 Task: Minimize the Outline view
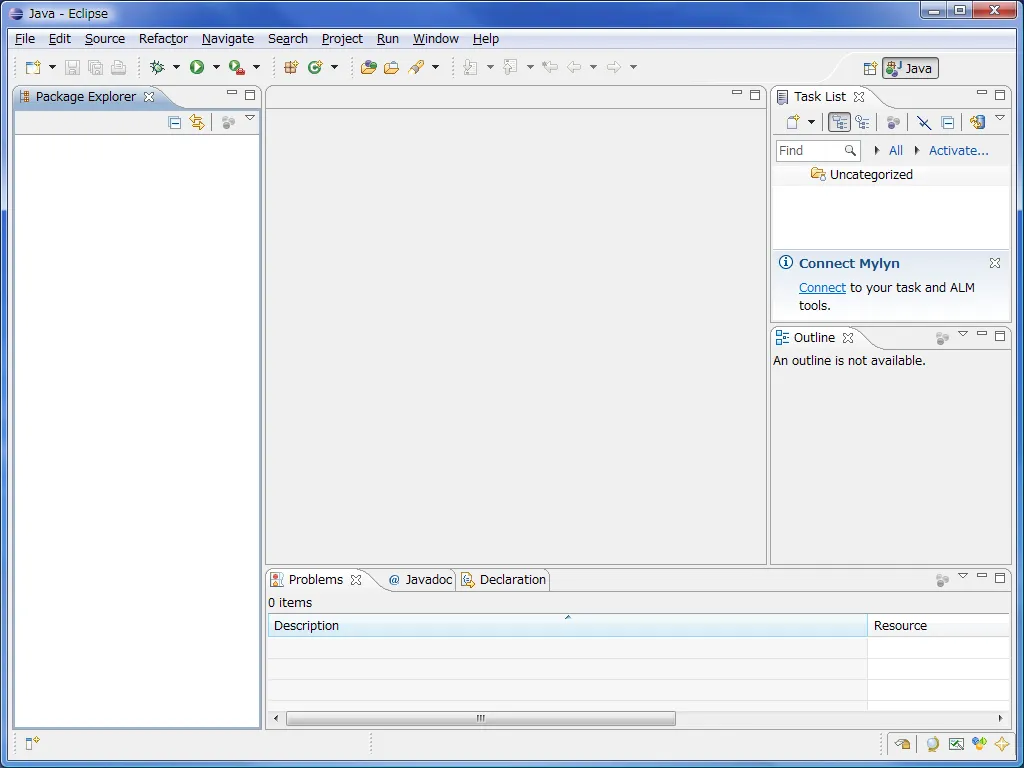[982, 334]
